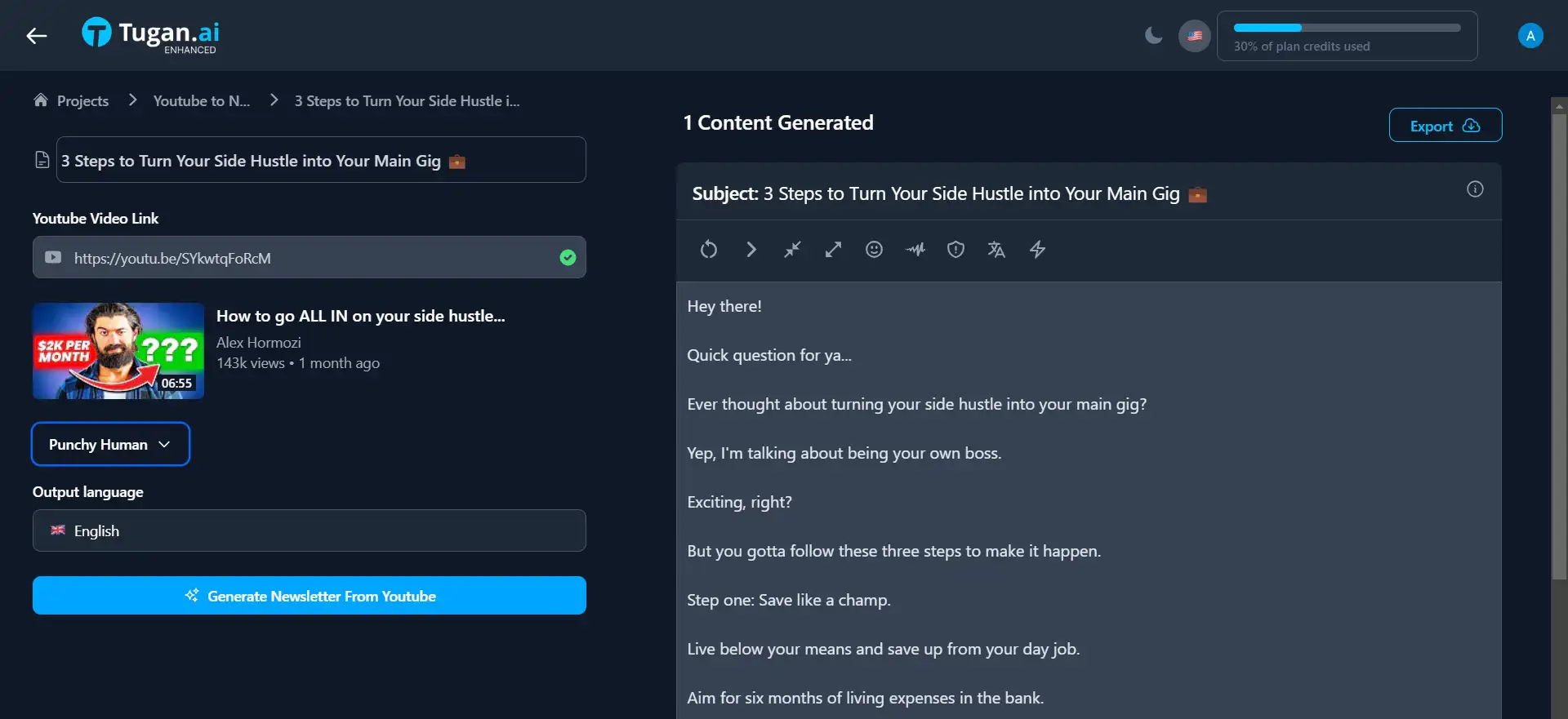Click the YouTube video thumbnail
The width and height of the screenshot is (1568, 719).
pos(118,351)
